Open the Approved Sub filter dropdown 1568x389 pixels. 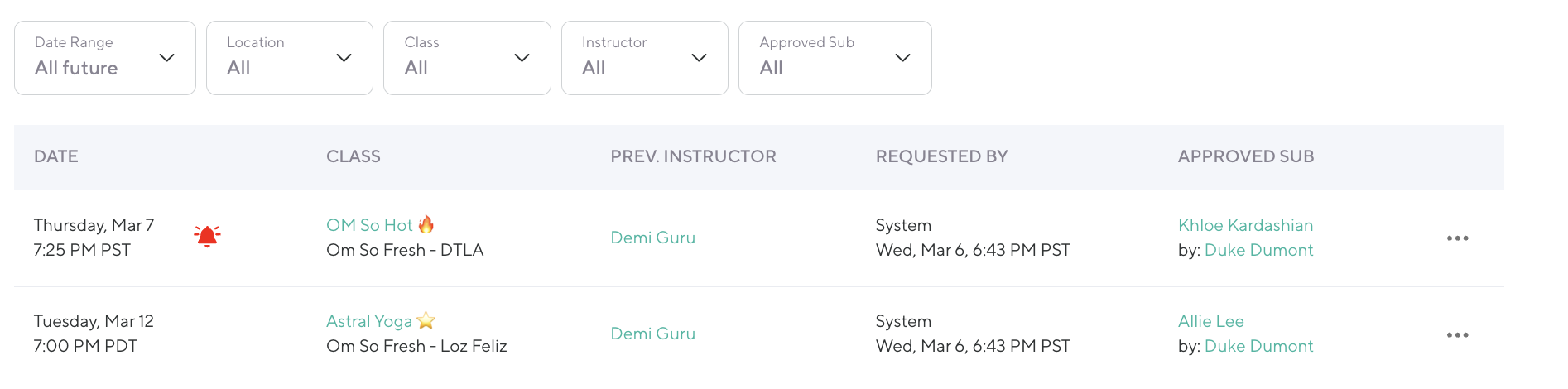click(x=835, y=58)
